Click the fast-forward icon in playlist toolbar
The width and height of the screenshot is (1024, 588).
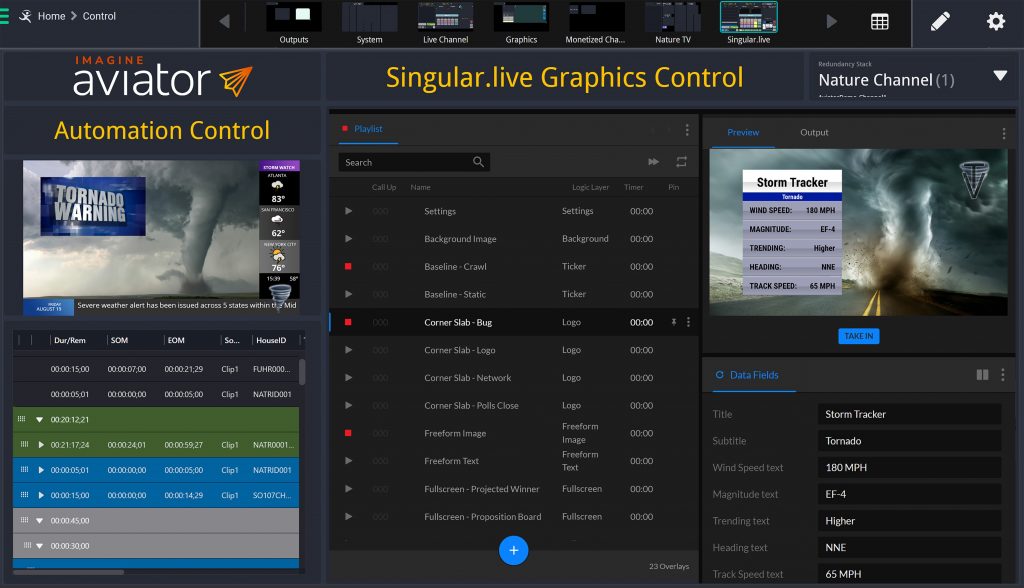point(653,161)
